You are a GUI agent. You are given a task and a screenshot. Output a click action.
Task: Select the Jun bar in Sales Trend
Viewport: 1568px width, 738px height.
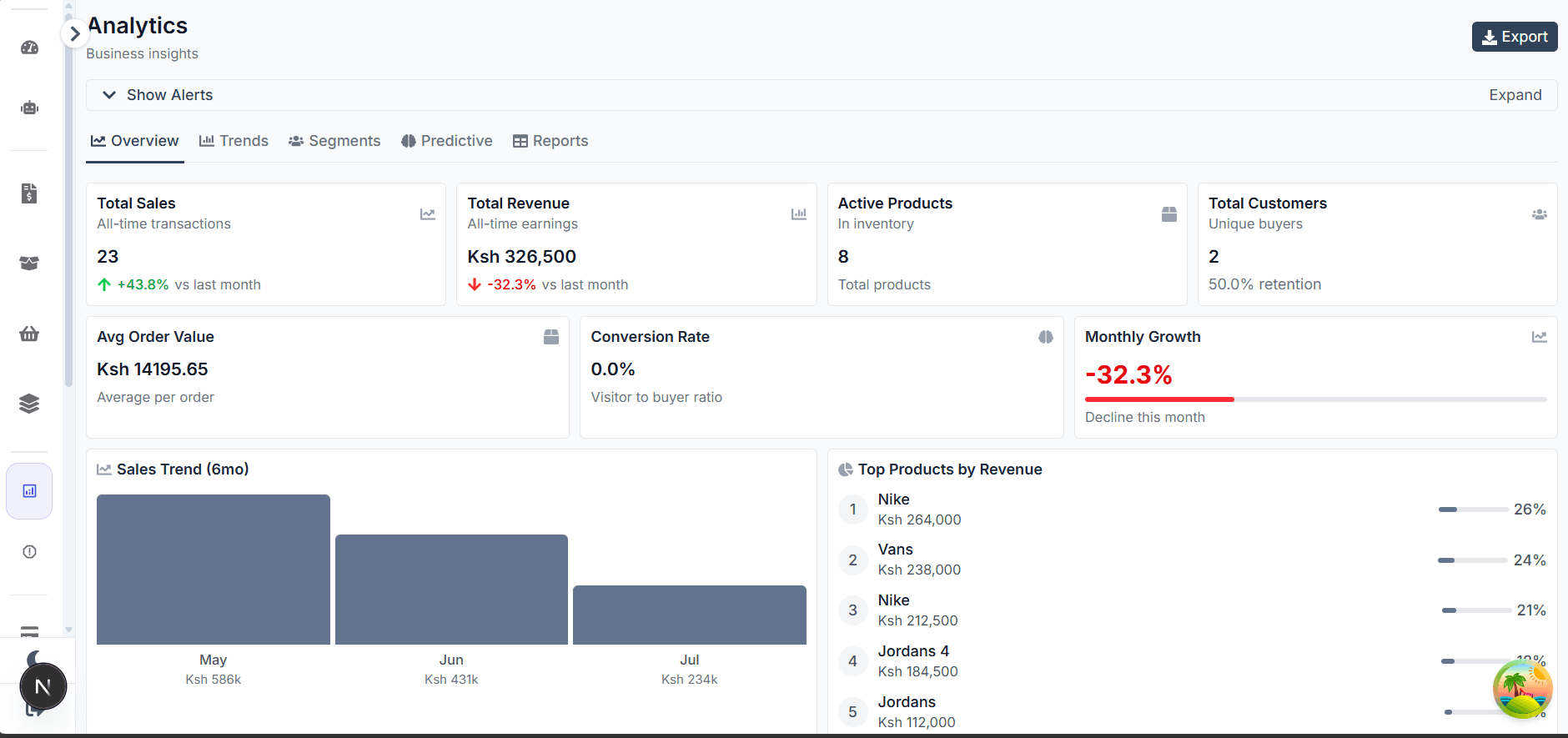tap(451, 590)
